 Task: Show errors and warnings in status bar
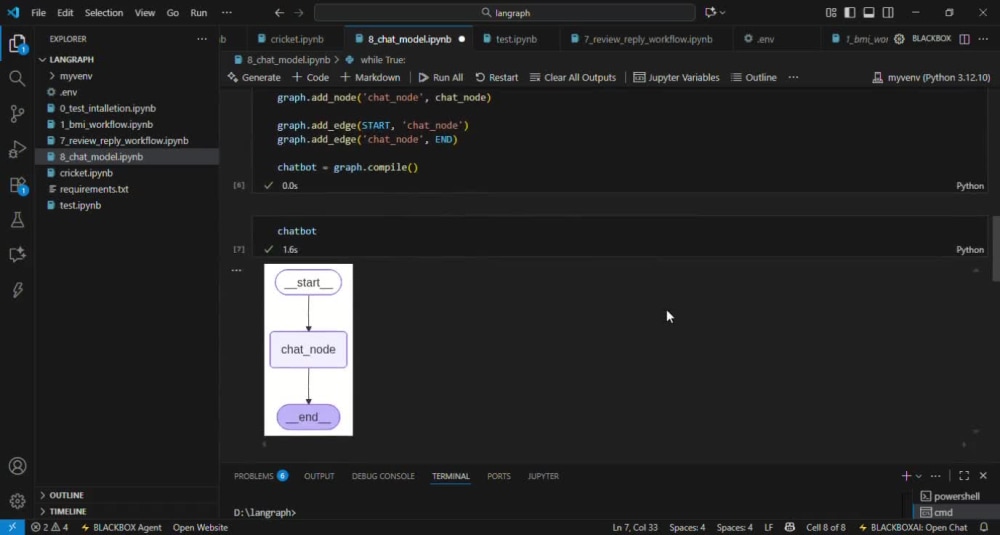coord(49,527)
